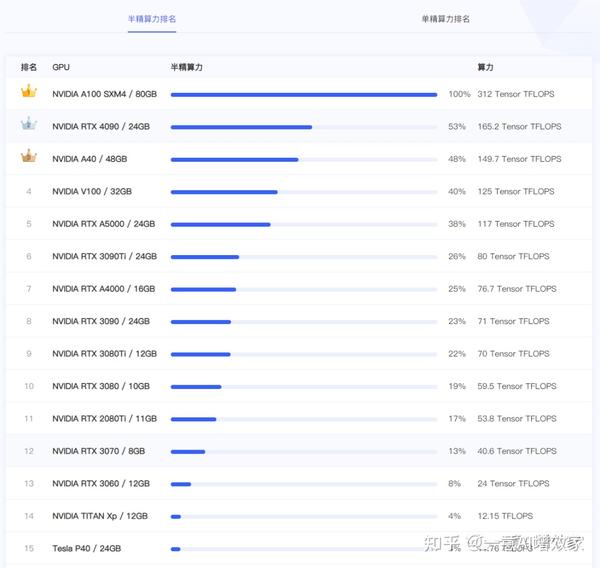Switch to the 单精算力排名 tab
Viewport: 600px width, 568px height.
[445, 19]
